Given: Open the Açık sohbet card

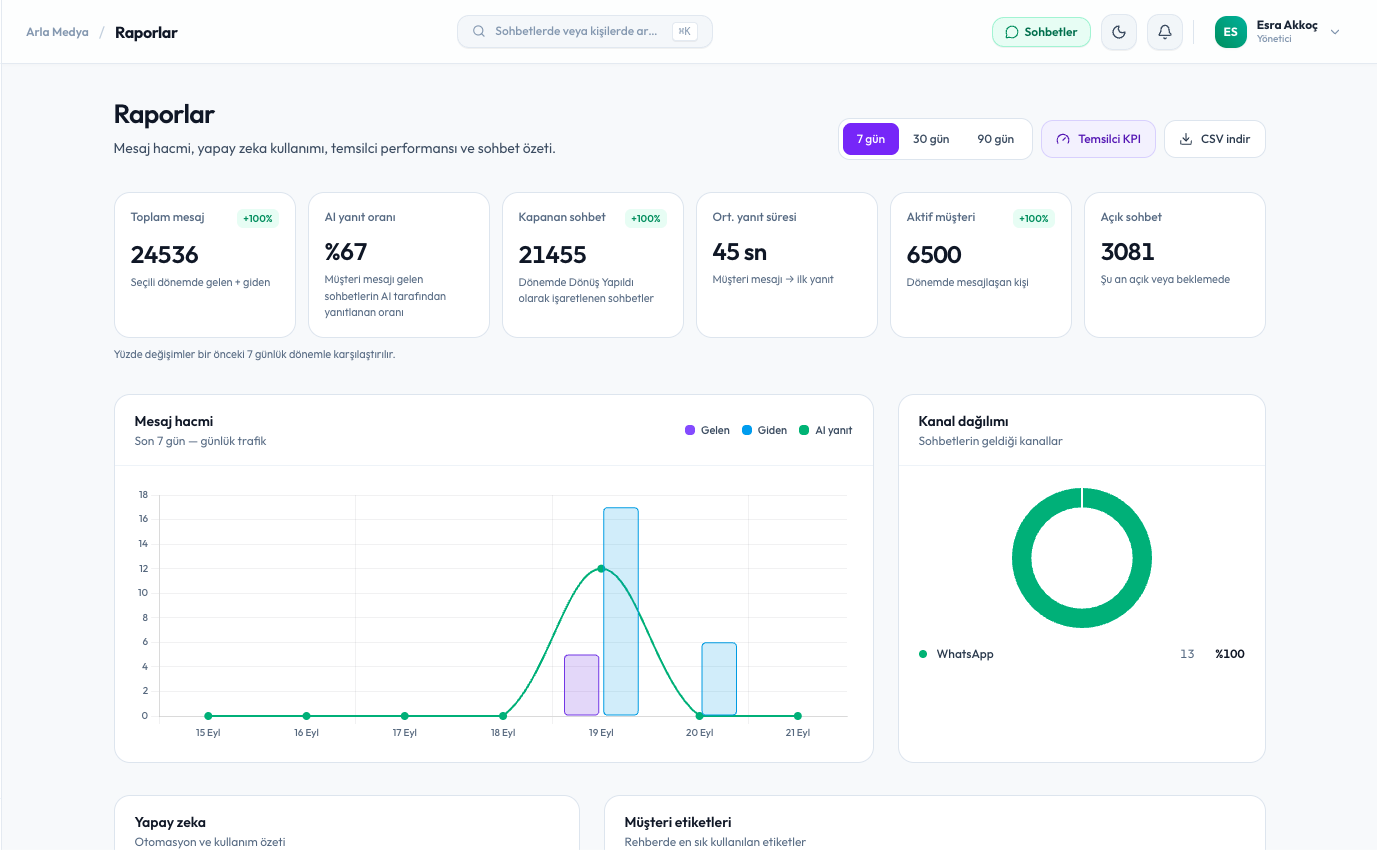Looking at the screenshot, I should (x=1175, y=265).
